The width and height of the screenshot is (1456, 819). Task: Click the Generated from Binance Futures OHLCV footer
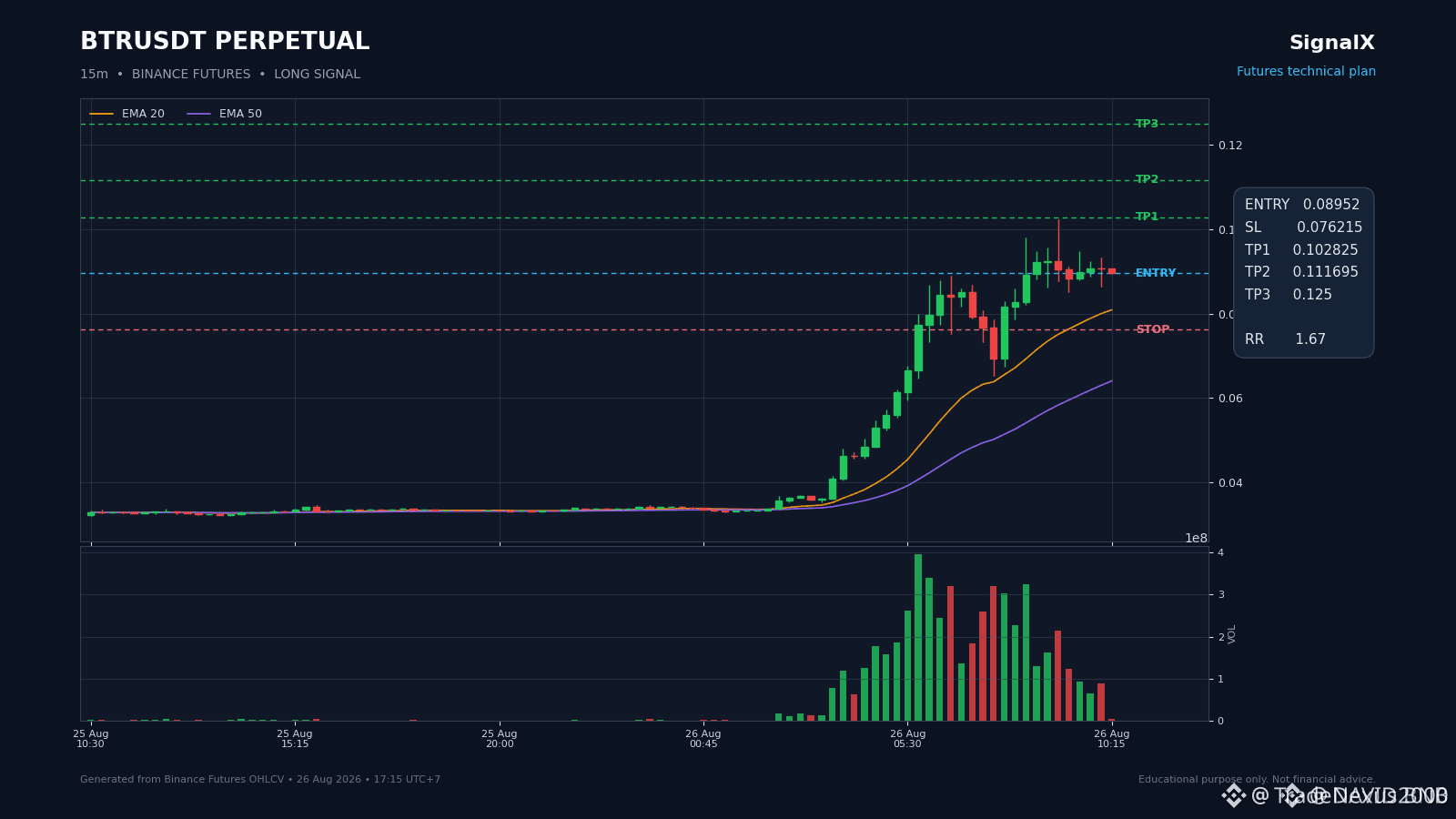coord(260,780)
